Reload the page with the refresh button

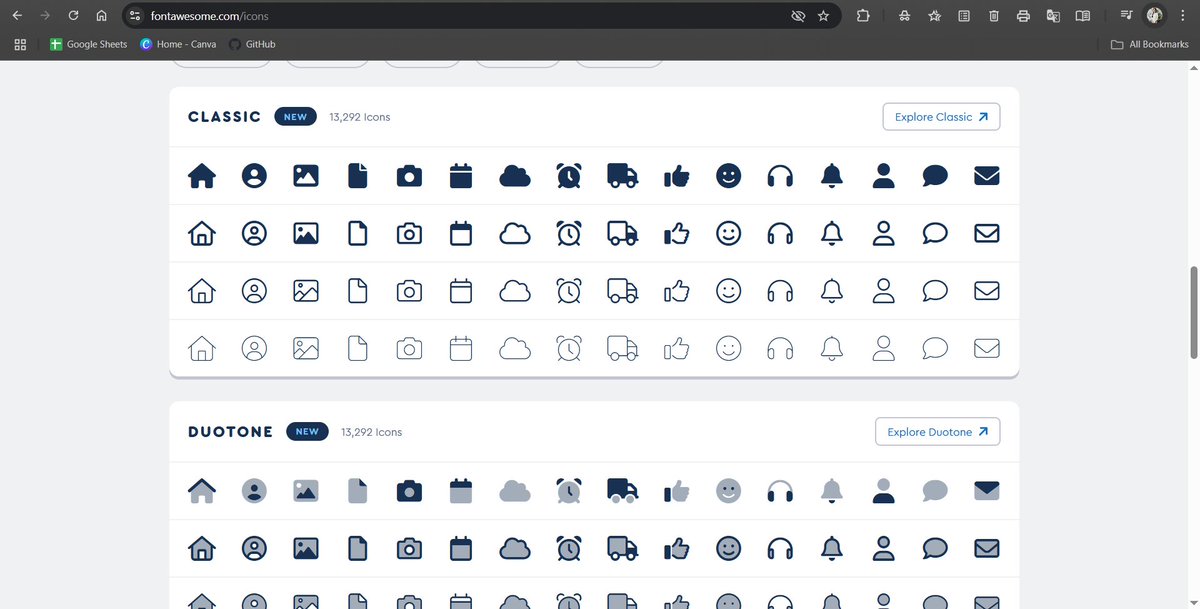(73, 16)
